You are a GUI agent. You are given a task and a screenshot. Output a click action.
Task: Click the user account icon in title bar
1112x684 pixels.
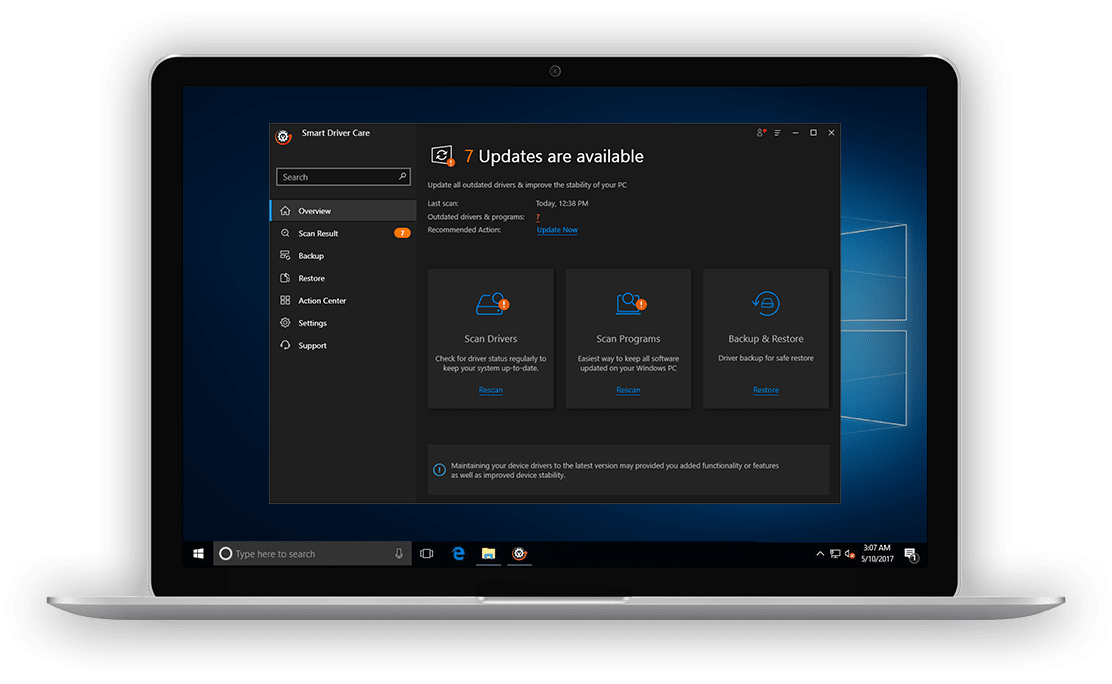[761, 133]
